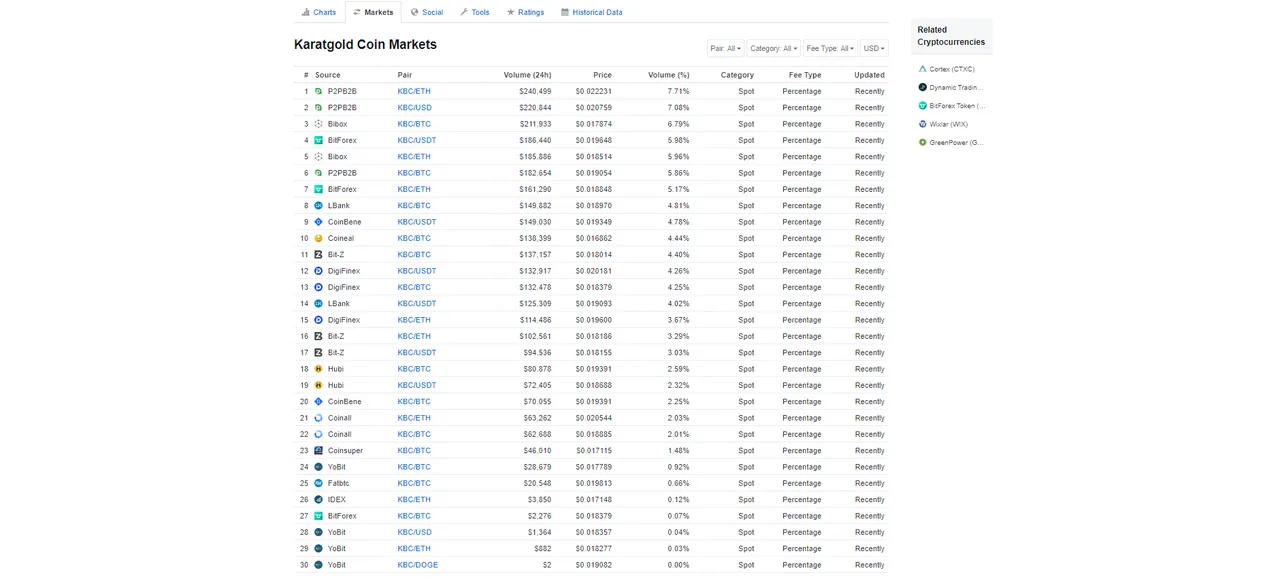Click the GreenPower coin icon
This screenshot has height=579, width=1280.
pyautogui.click(x=922, y=142)
